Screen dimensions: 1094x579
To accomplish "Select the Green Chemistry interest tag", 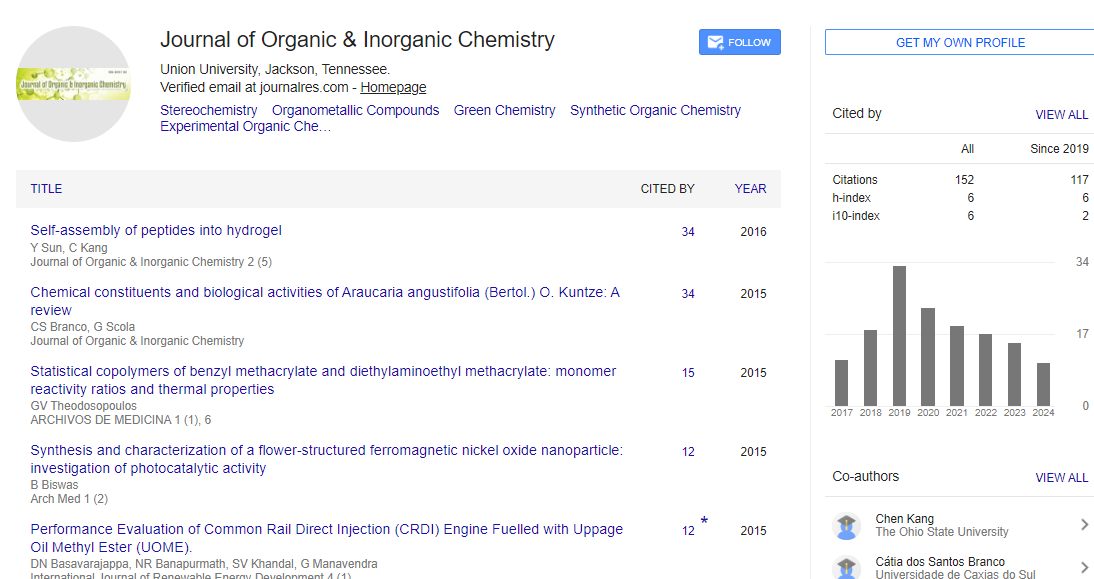I will [504, 110].
